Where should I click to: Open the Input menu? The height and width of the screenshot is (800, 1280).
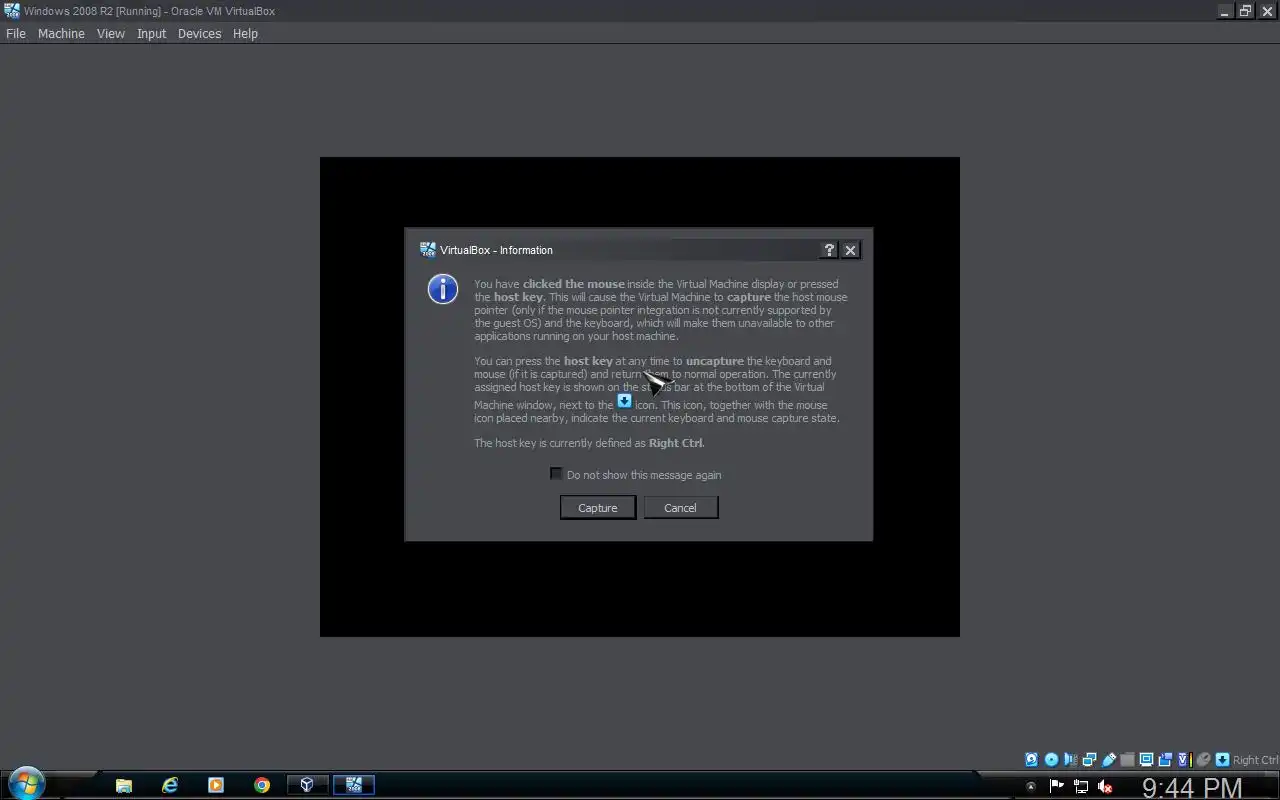[x=152, y=33]
